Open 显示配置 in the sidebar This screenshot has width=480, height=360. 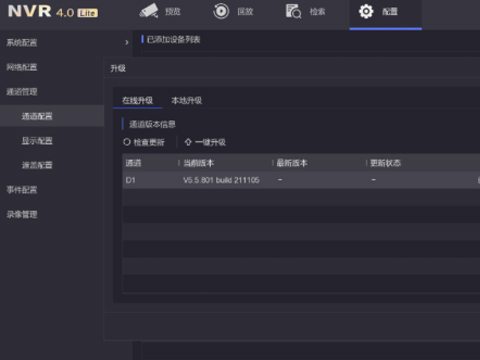[x=37, y=141]
